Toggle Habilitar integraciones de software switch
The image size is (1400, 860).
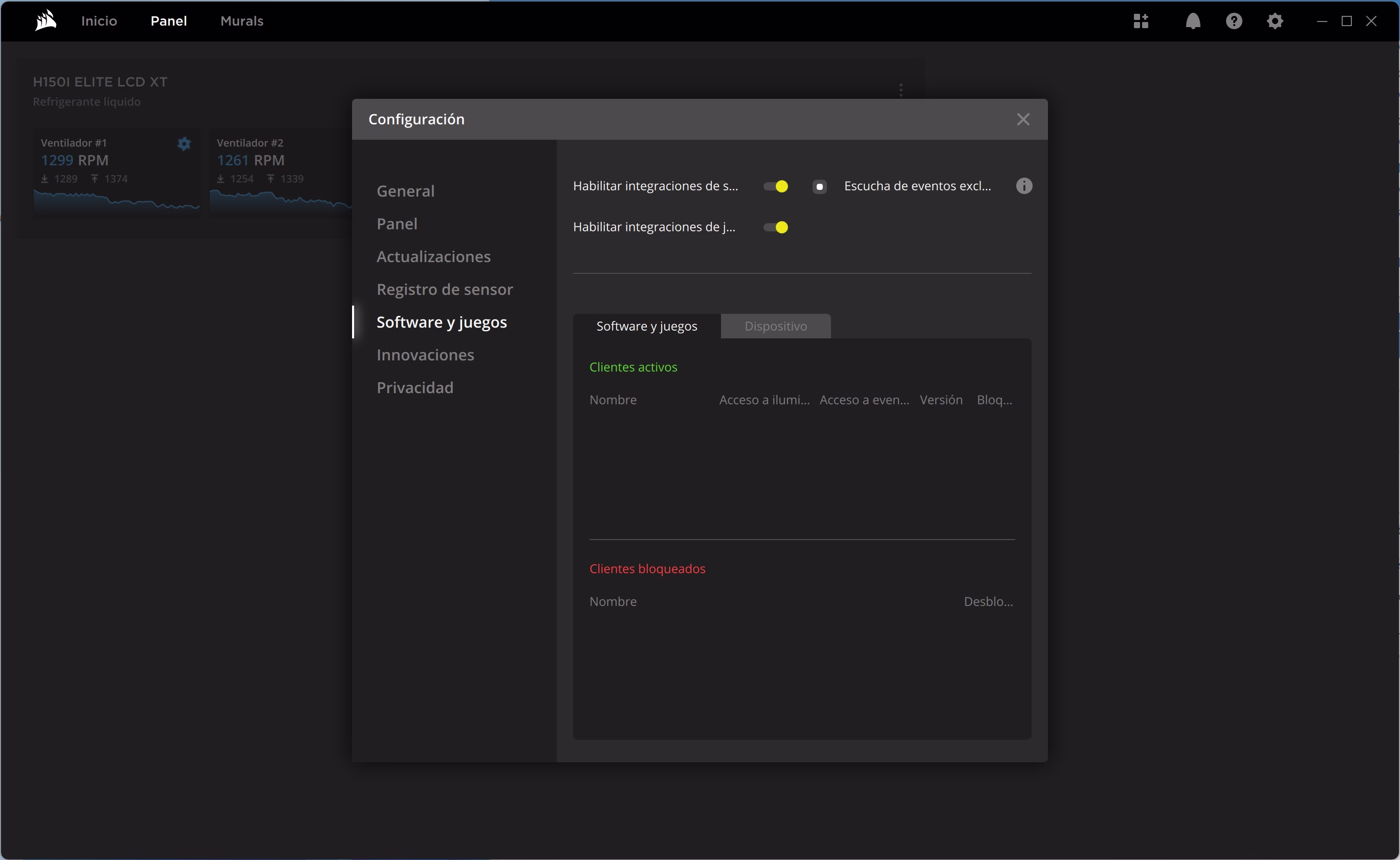coord(776,186)
